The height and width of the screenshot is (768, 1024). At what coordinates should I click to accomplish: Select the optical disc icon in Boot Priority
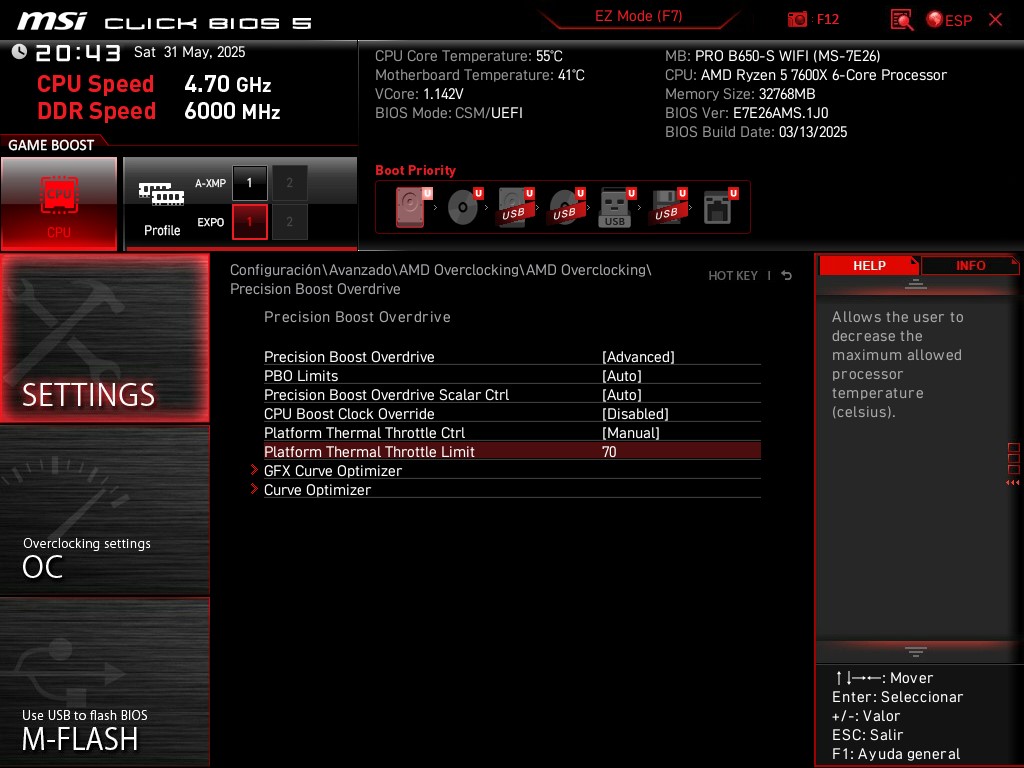tap(463, 208)
